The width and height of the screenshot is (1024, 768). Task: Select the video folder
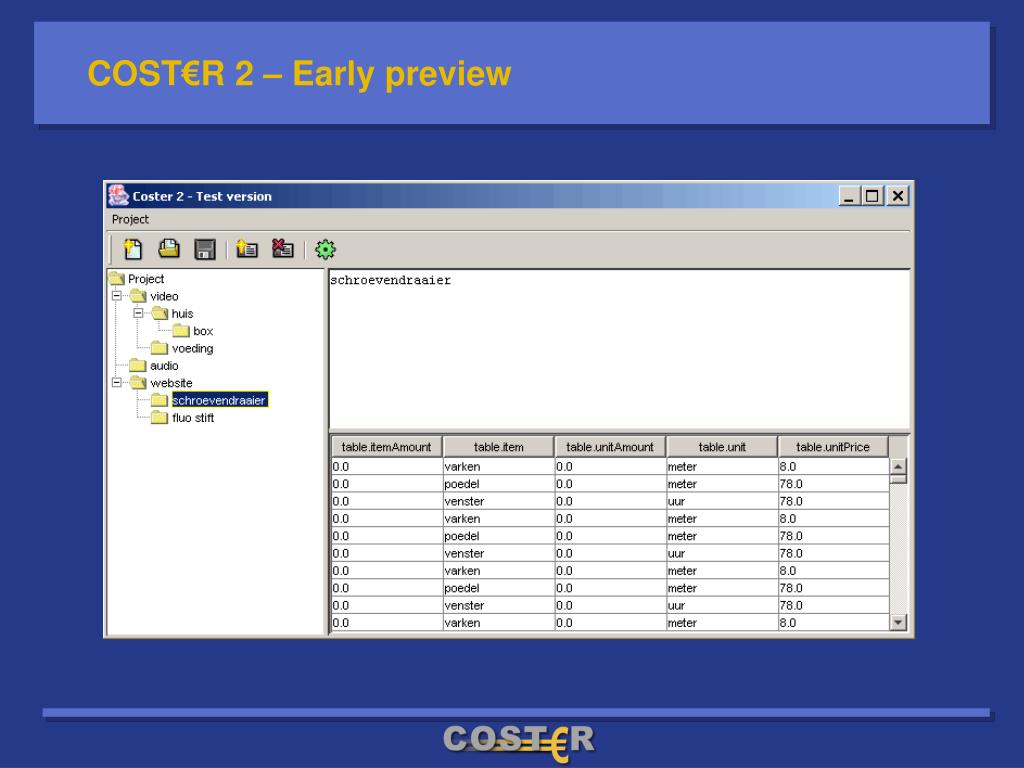[164, 296]
